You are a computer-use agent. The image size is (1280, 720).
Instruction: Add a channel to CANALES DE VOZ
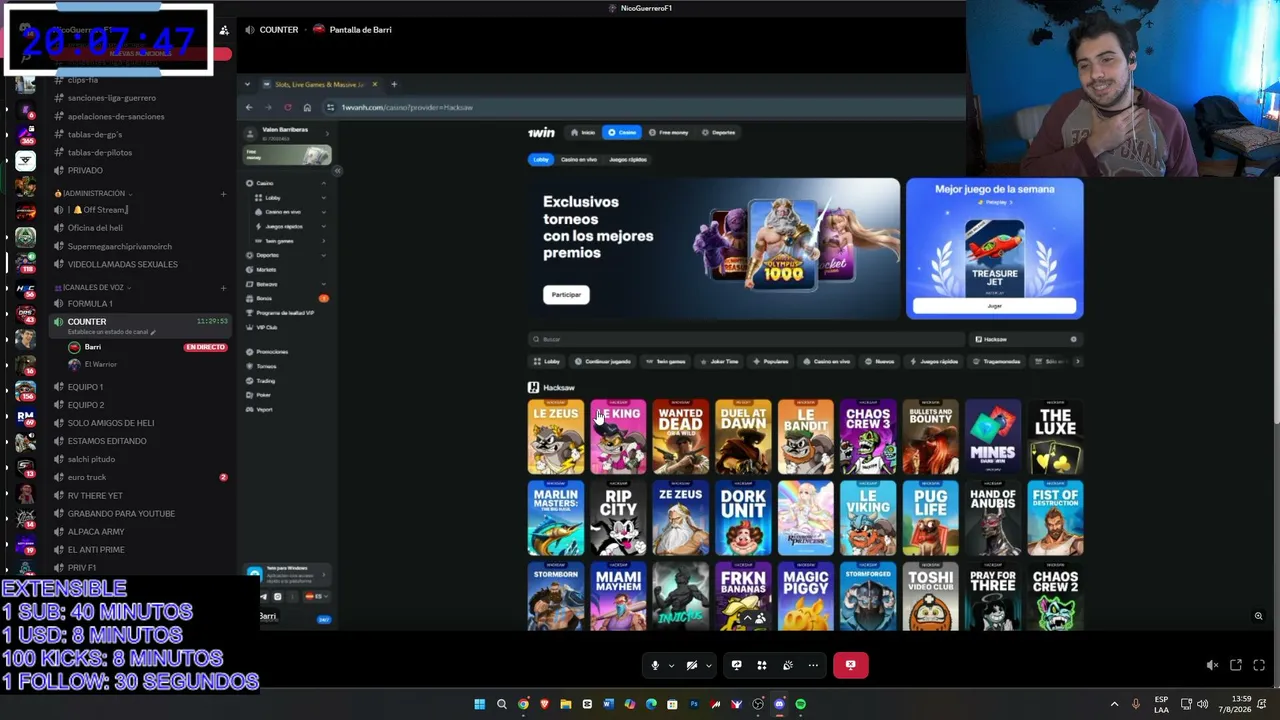(x=223, y=288)
